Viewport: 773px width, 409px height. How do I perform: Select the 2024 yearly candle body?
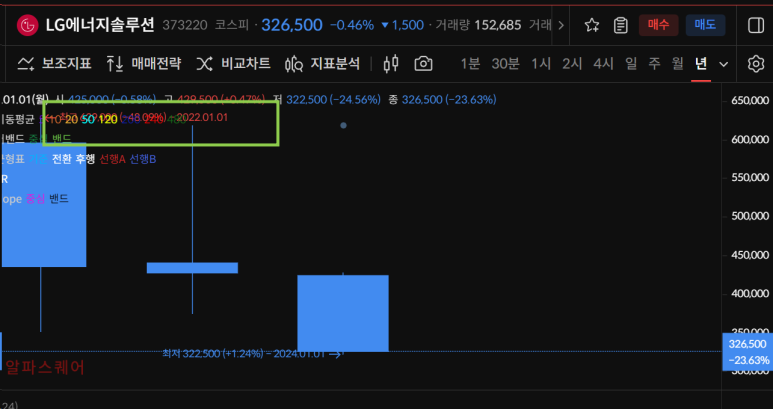[x=343, y=313]
